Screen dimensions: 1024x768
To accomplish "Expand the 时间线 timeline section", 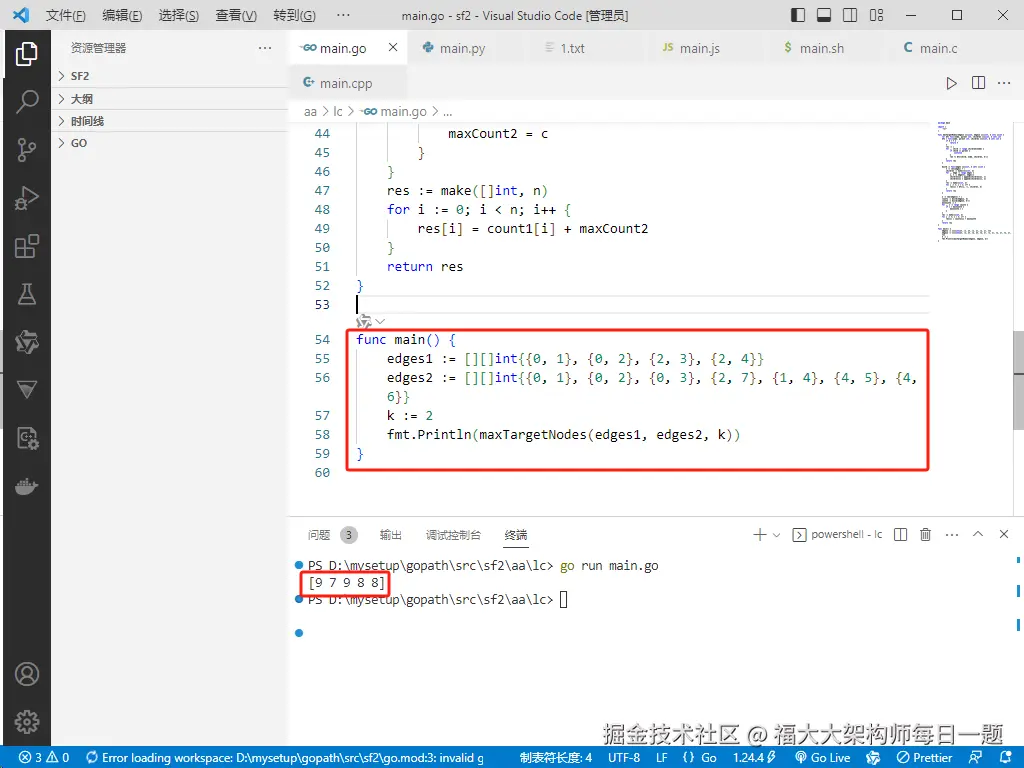I will (169, 121).
